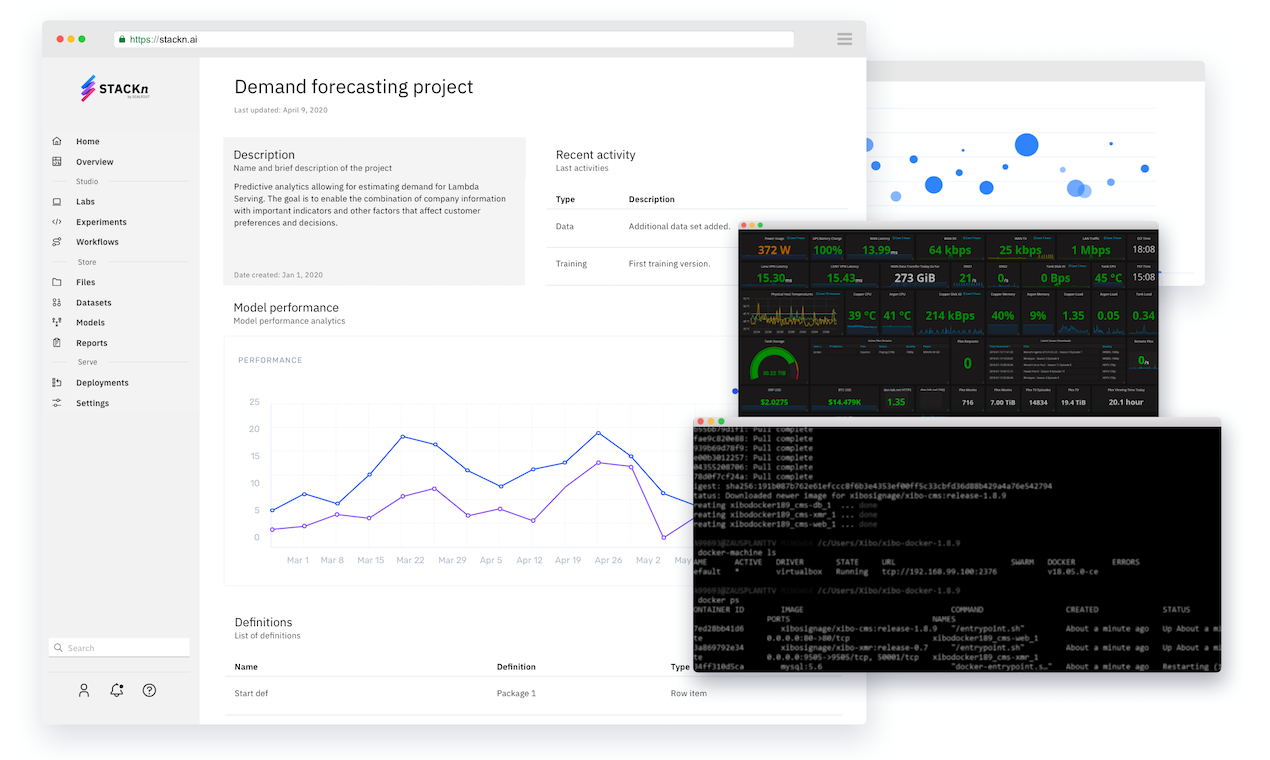Click the 'Package 1' definition cell

click(x=516, y=693)
